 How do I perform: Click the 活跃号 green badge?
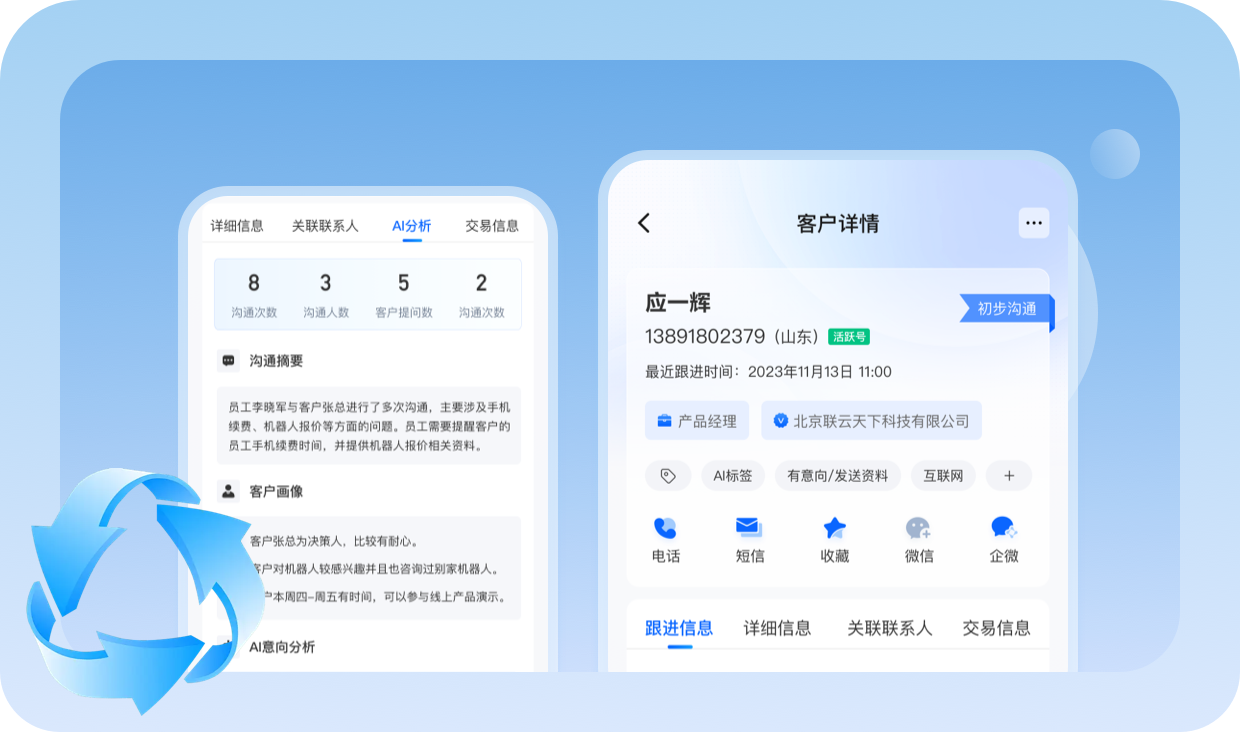(849, 337)
